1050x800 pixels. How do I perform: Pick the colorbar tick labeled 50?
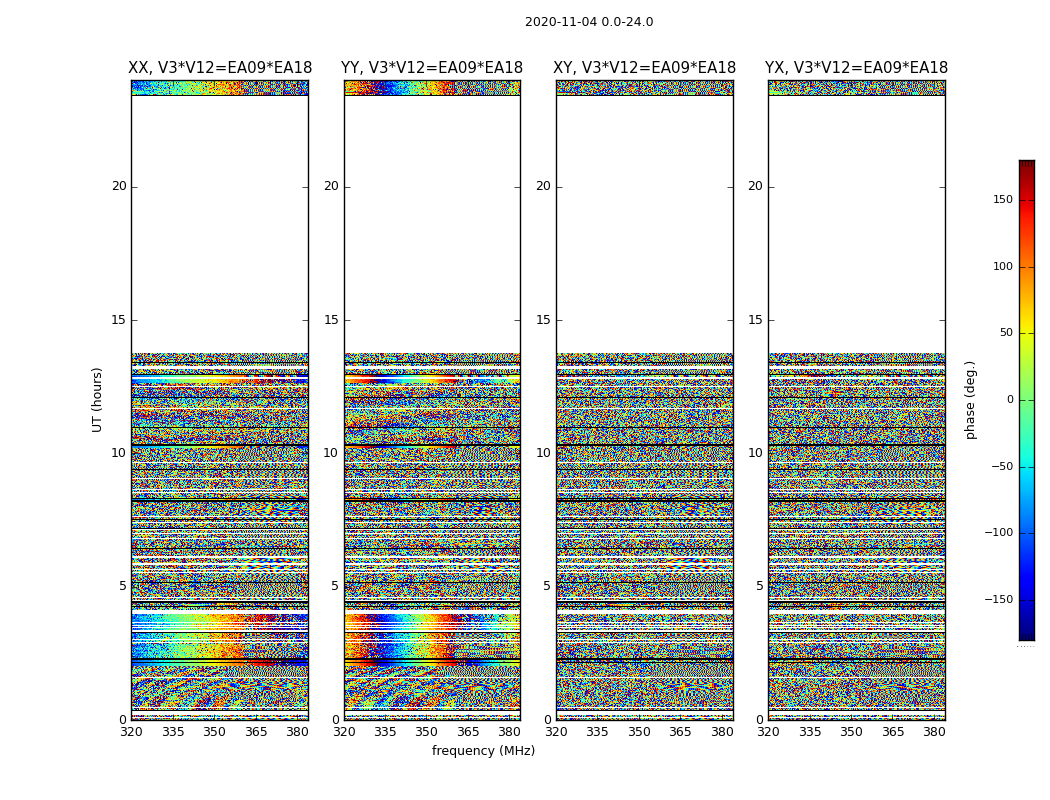pos(1006,333)
